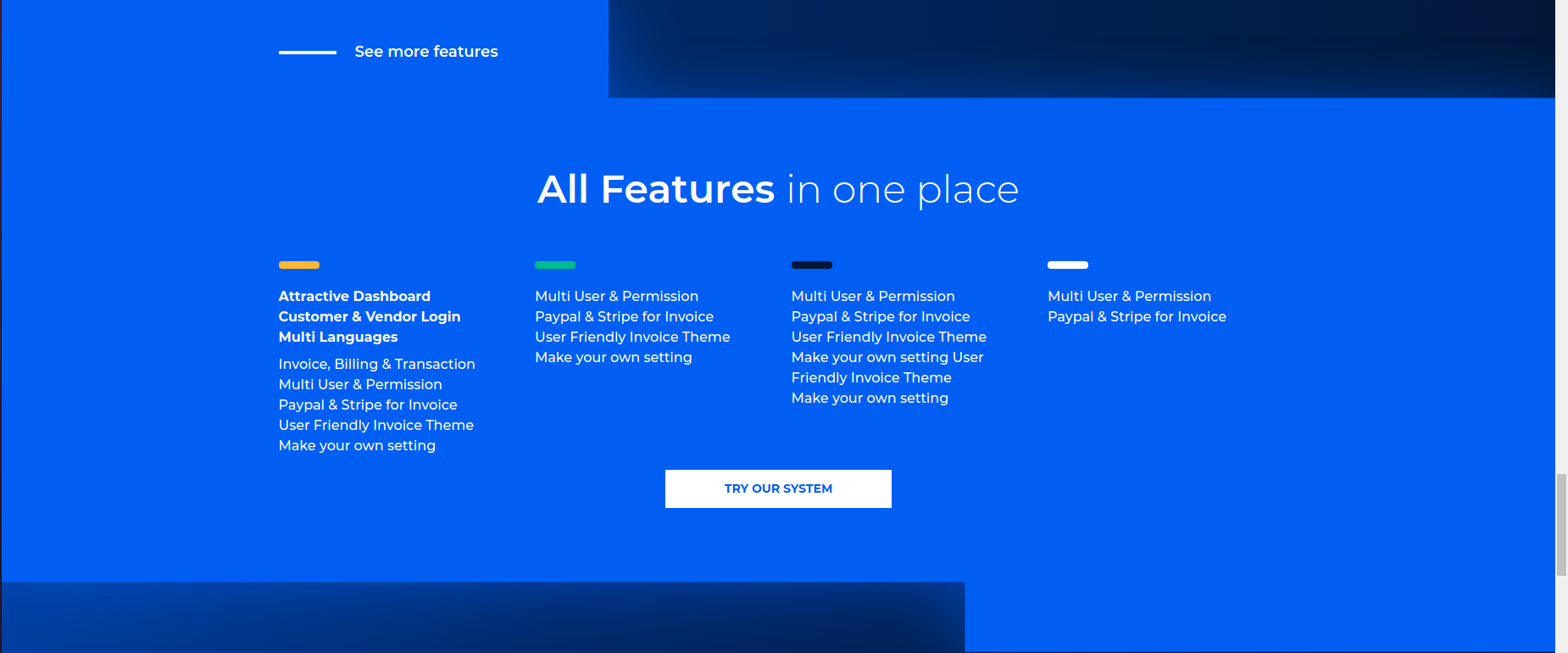Click the white accent bar in fourth column
Screen dimensions: 1568x653
coord(1067,265)
